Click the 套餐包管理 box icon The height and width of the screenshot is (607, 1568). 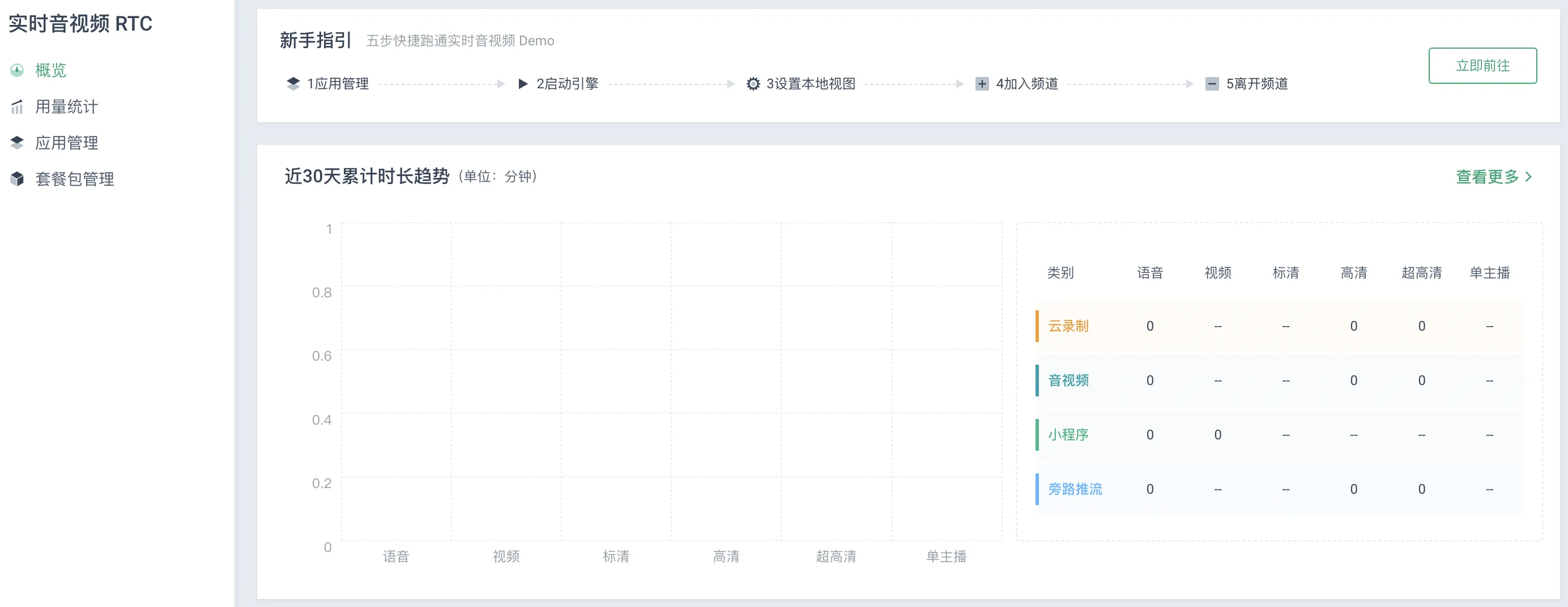[17, 179]
